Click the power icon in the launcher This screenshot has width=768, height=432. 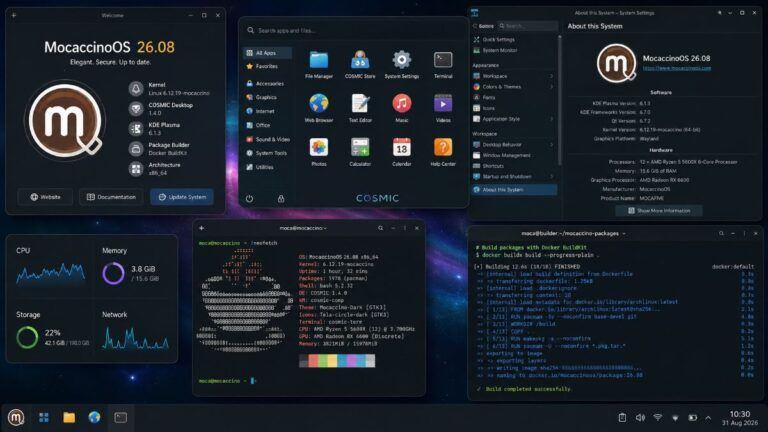tap(249, 199)
